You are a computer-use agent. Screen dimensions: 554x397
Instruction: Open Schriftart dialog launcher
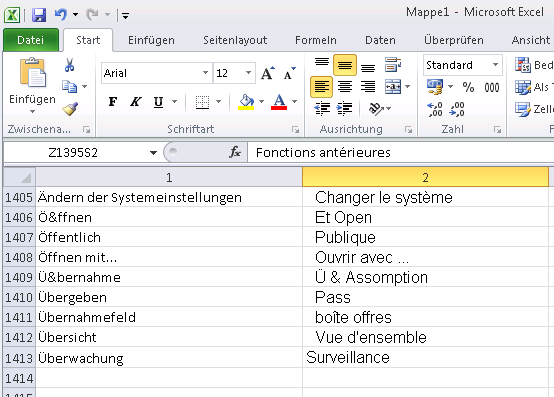coord(295,130)
